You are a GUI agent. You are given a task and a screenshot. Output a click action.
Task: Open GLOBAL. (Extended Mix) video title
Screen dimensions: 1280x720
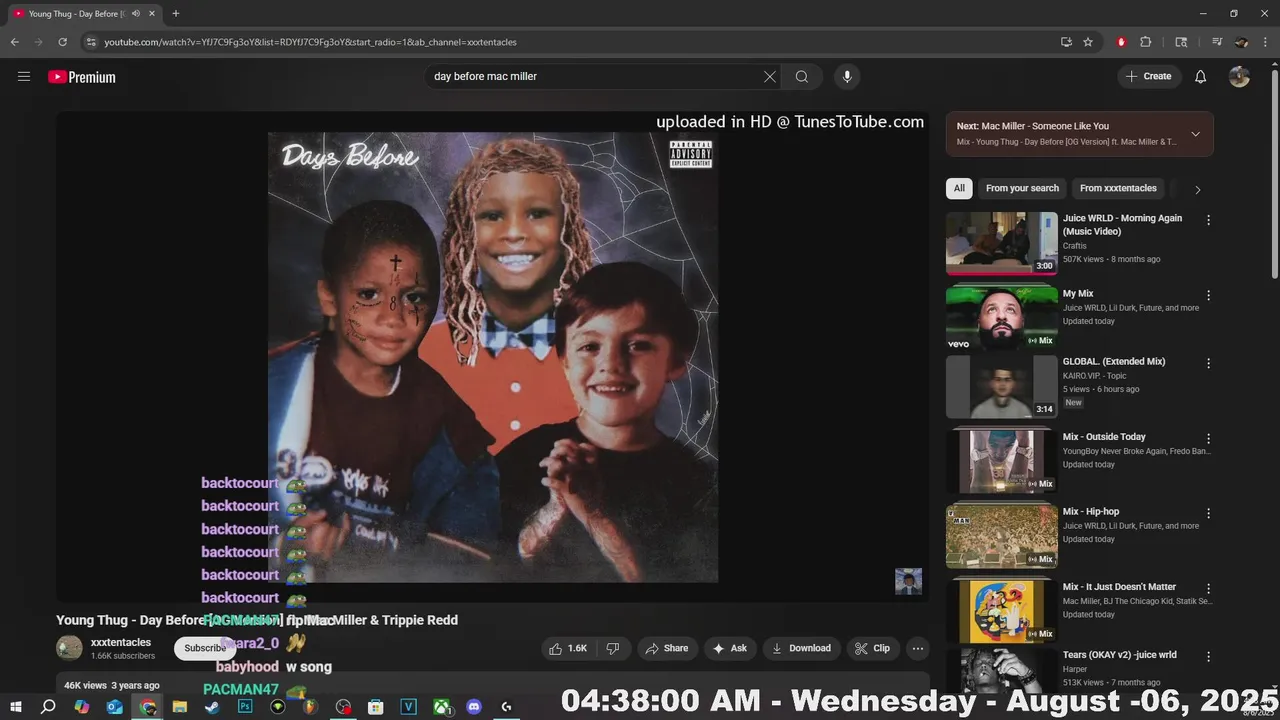(x=1114, y=362)
